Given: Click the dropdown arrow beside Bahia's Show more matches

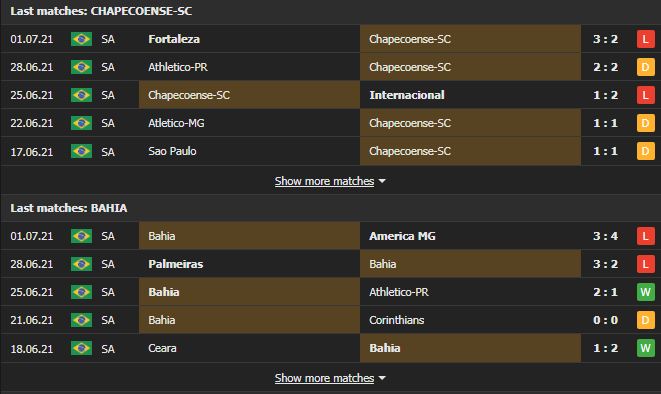Looking at the screenshot, I should click(382, 378).
